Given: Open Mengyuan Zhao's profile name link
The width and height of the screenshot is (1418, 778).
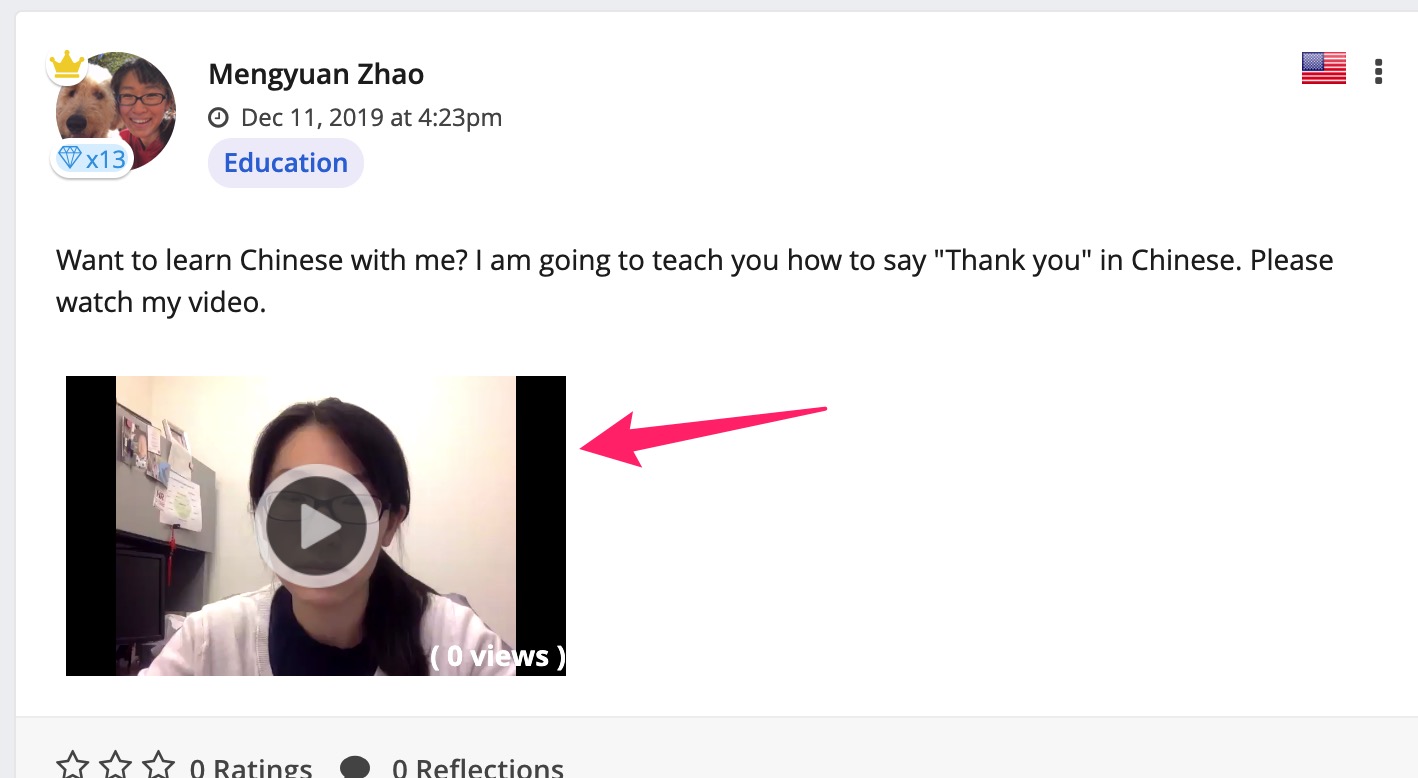Looking at the screenshot, I should pos(316,74).
